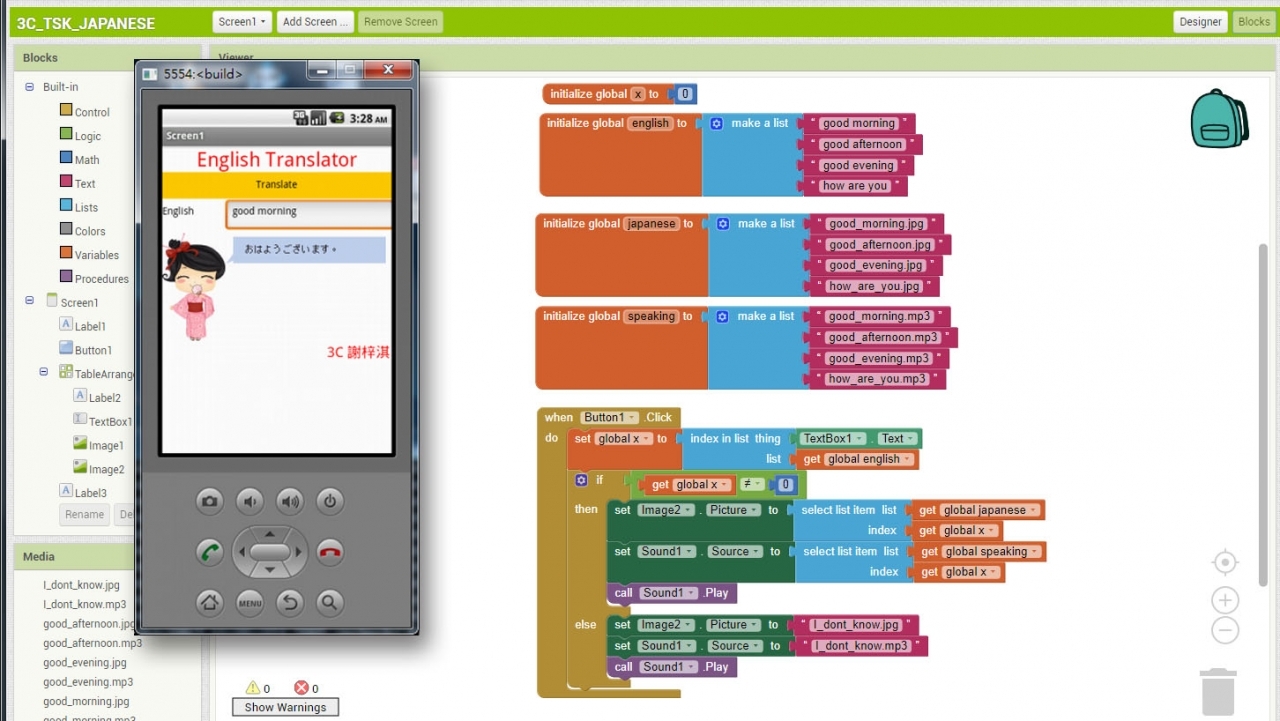
Task: Click the Translate button in emulator
Action: point(276,185)
